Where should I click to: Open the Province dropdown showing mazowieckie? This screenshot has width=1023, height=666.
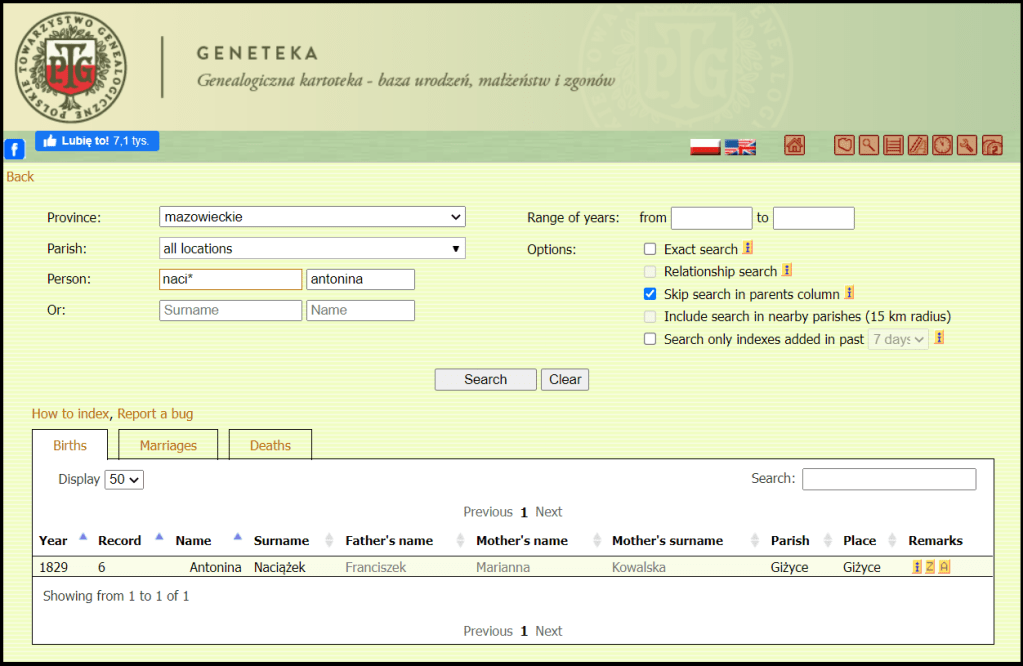coord(312,217)
